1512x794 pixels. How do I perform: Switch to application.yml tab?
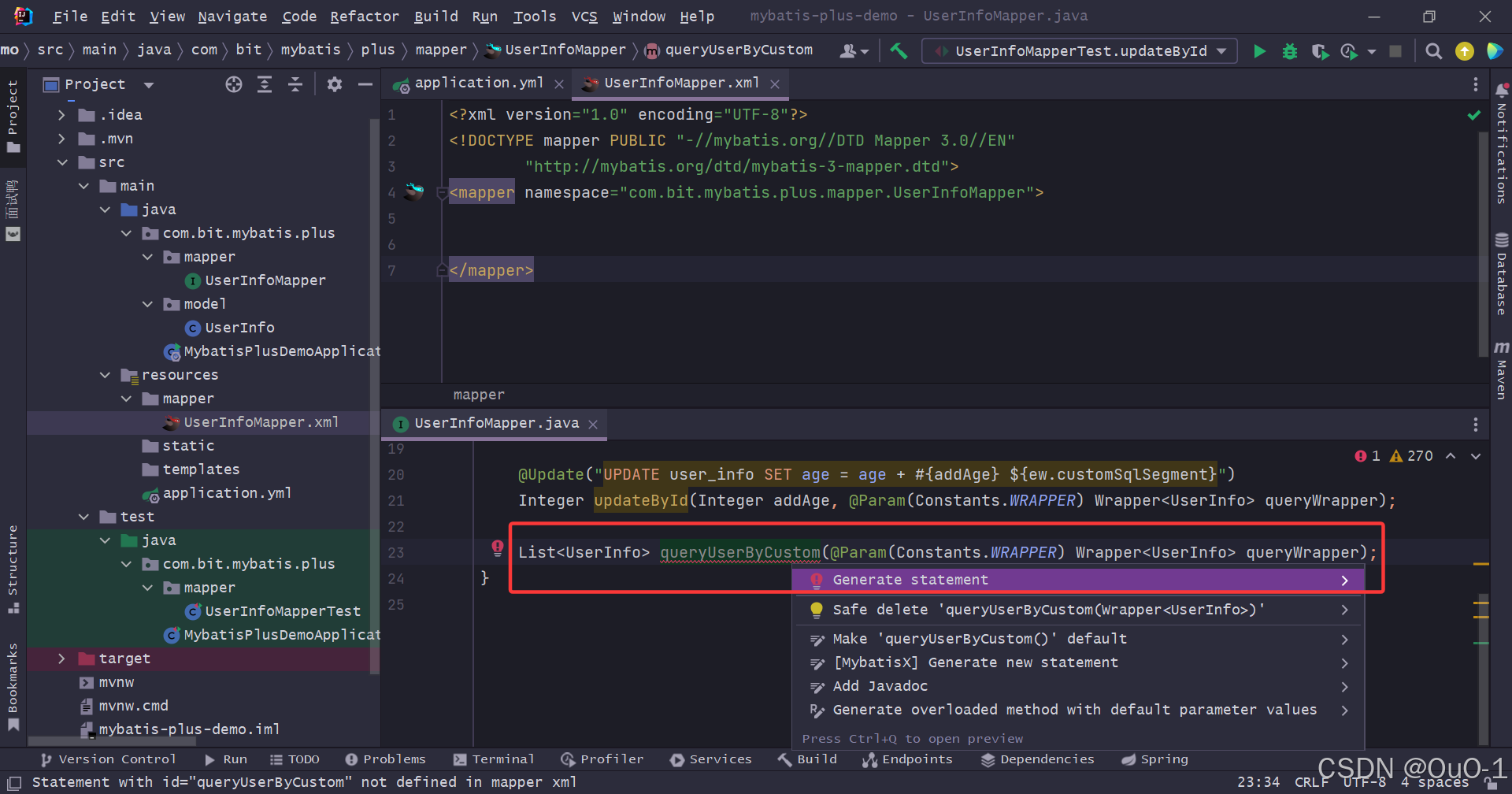479,83
